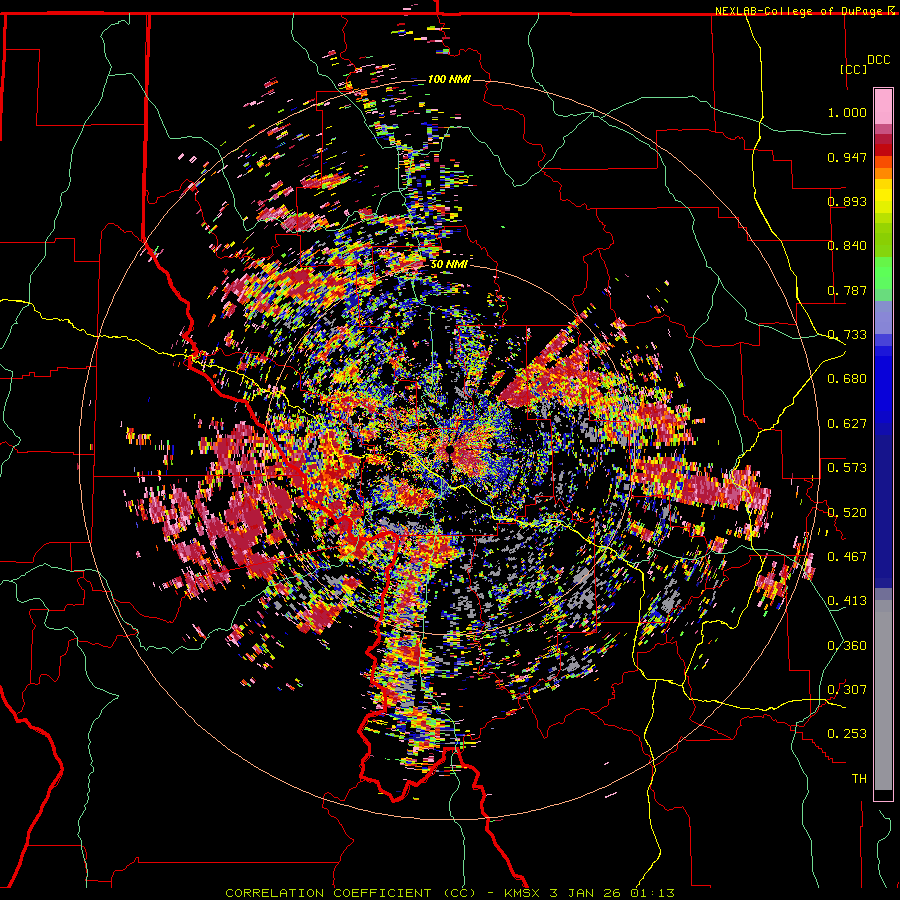Click the [CC] legend unit label
The height and width of the screenshot is (900, 900).
tap(854, 69)
